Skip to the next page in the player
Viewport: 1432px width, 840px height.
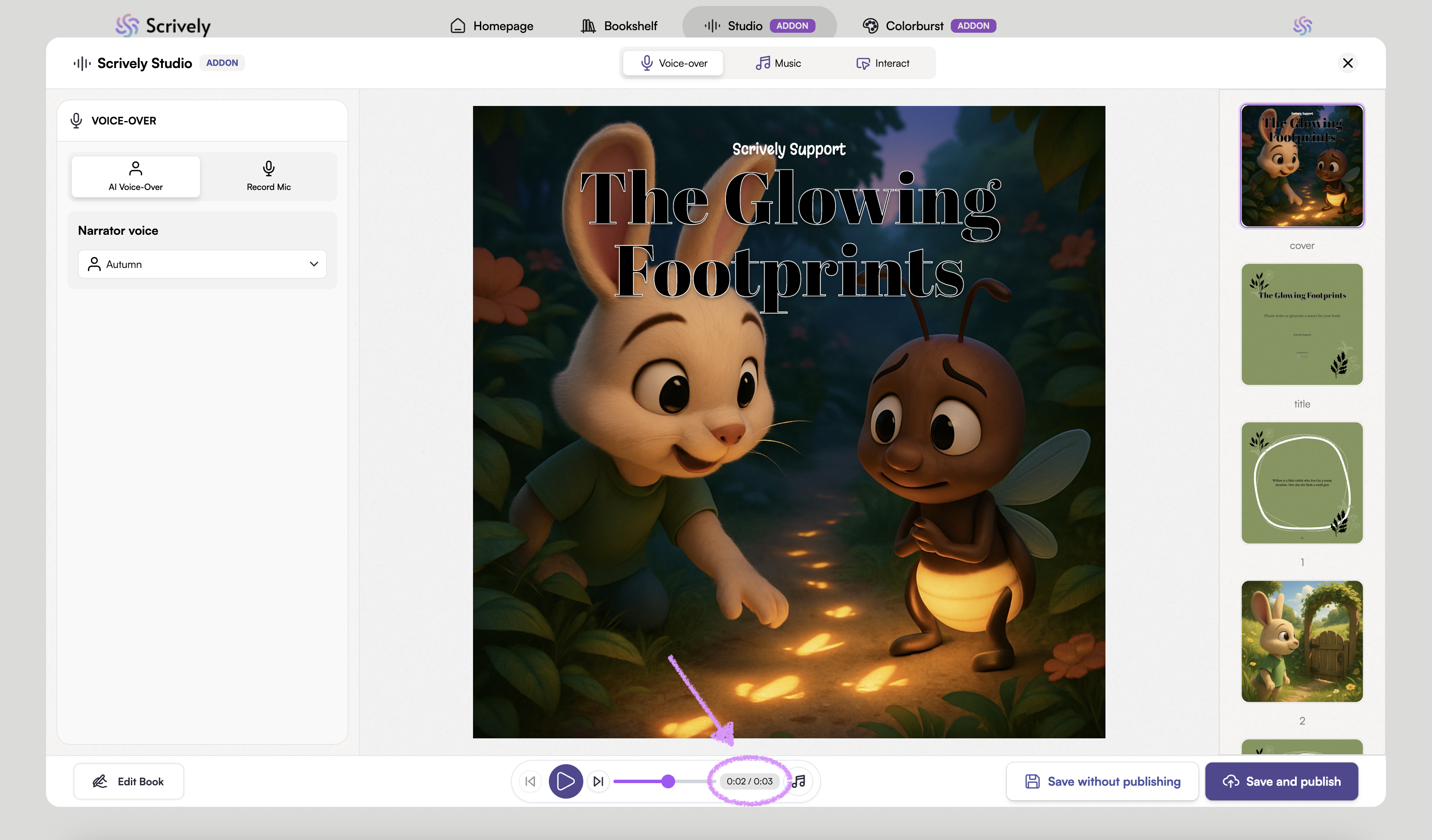pos(598,781)
